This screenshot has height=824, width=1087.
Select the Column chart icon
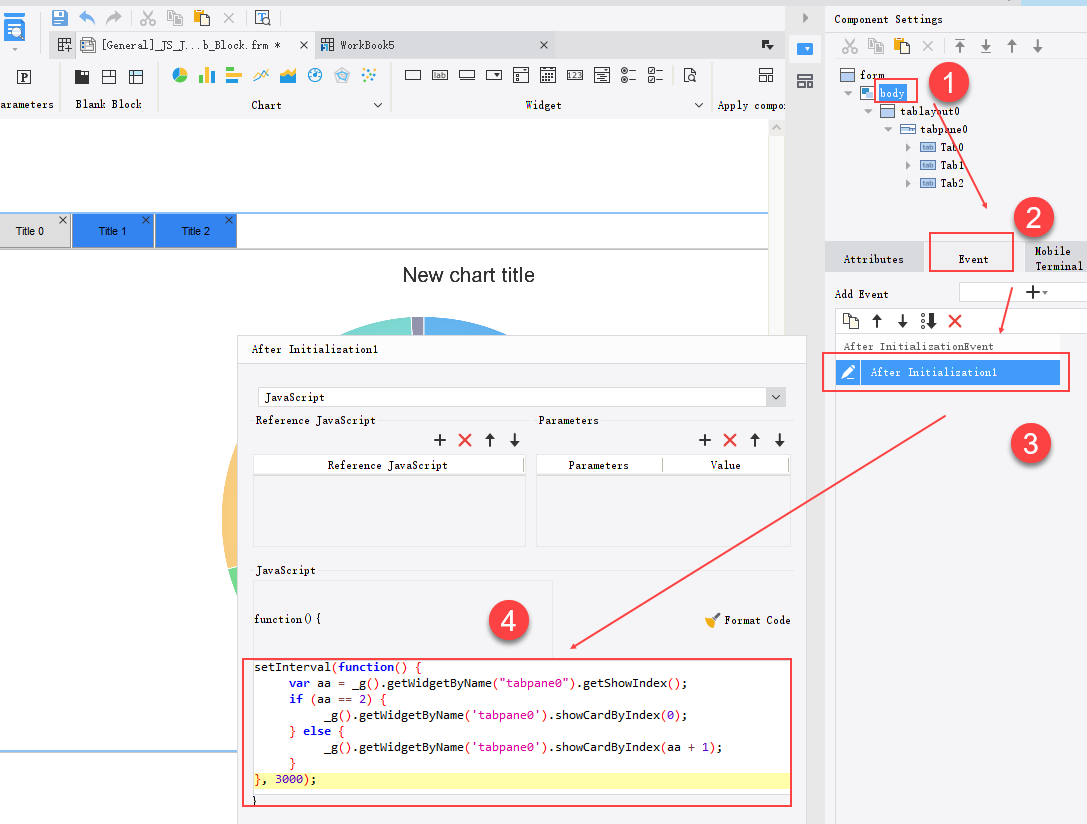click(207, 75)
